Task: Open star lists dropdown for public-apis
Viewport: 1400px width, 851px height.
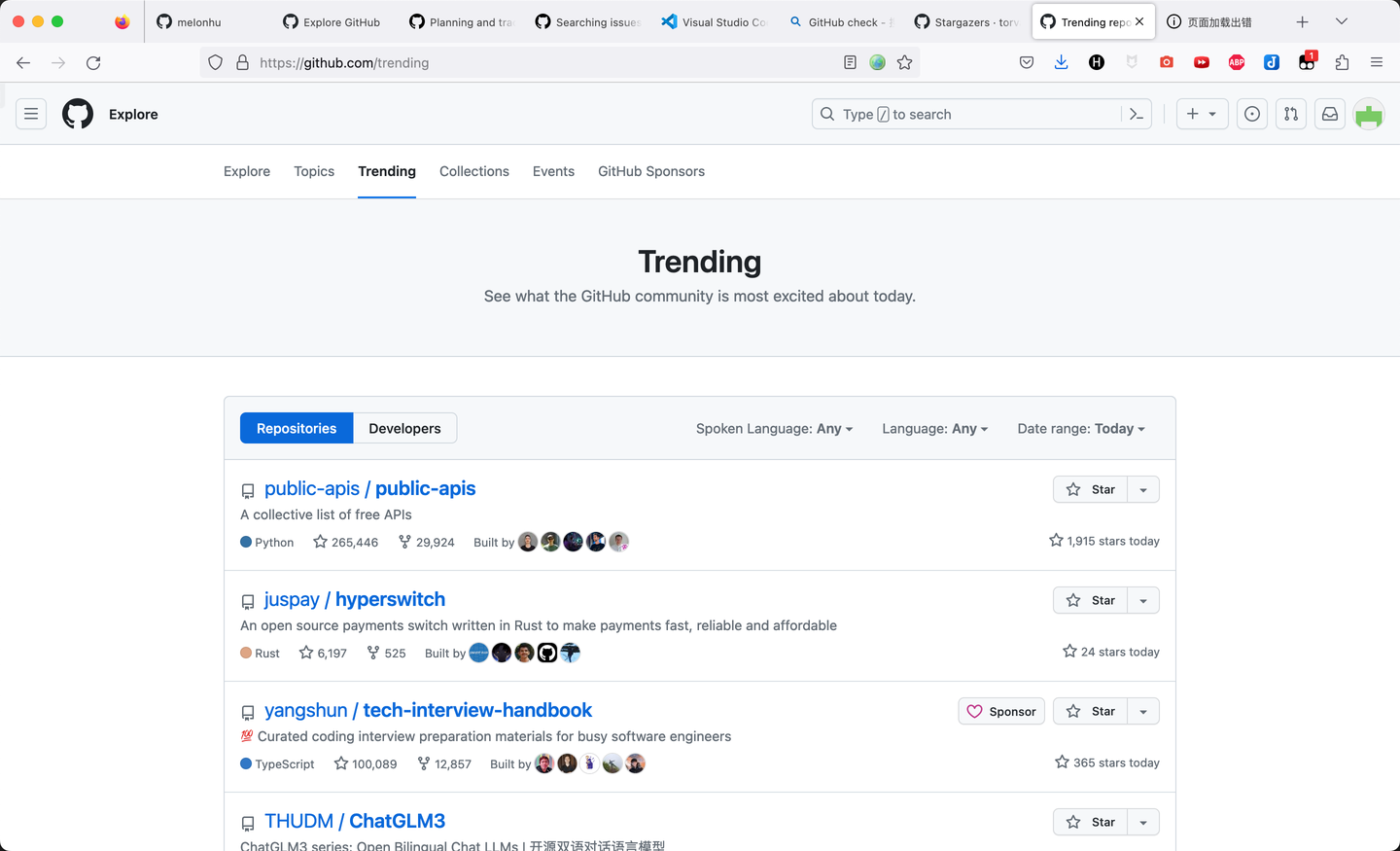Action: click(x=1143, y=489)
